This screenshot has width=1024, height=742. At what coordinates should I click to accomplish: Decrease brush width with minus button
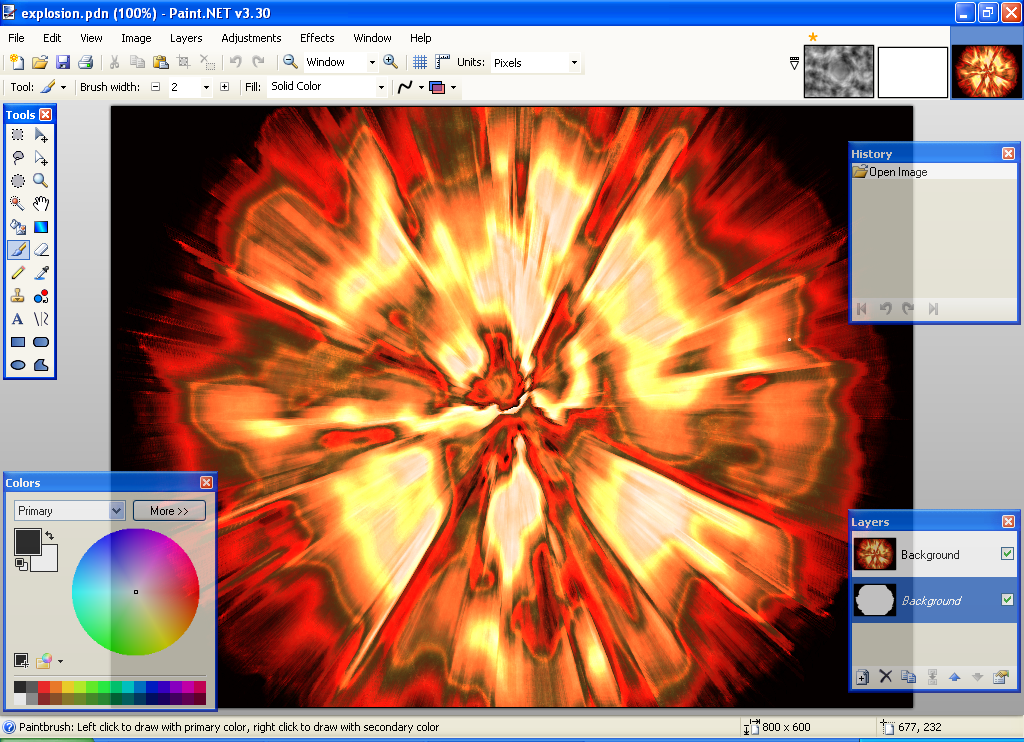pos(155,86)
